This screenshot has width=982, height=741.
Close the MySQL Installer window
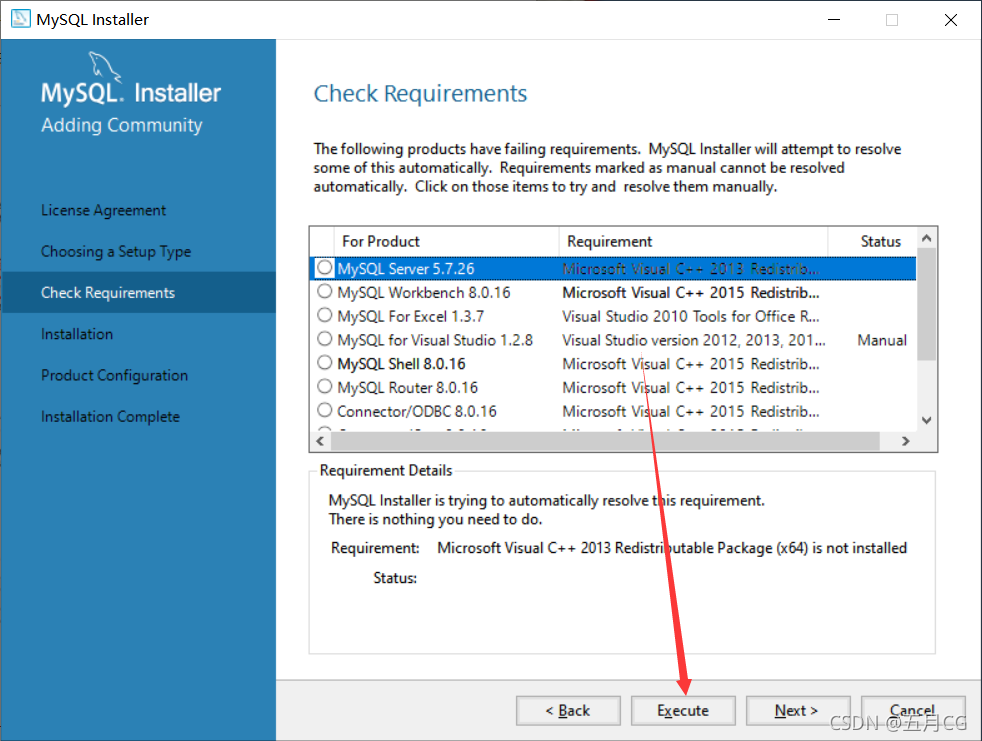tap(951, 19)
